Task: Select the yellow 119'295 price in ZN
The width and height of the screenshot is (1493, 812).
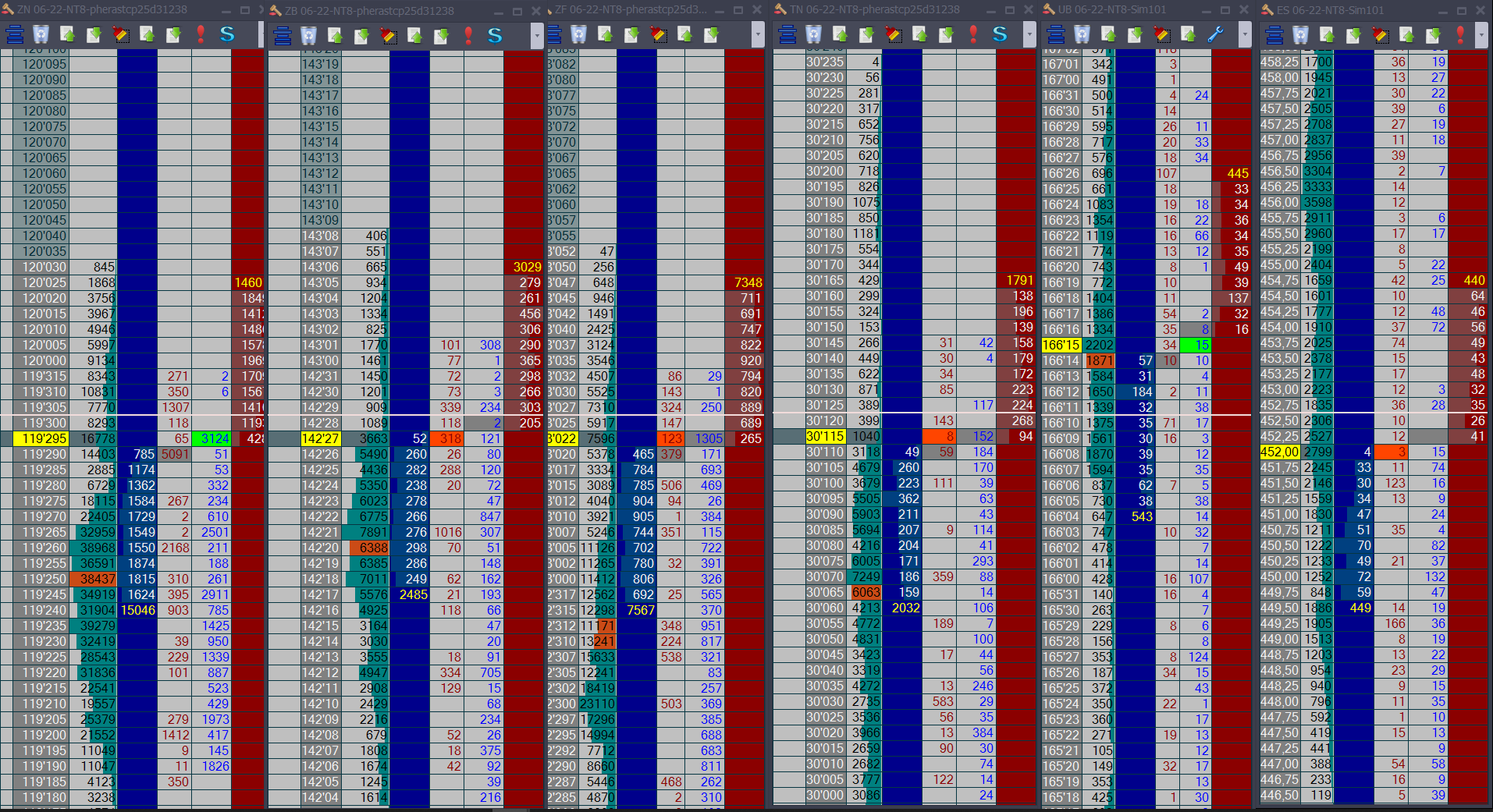Action: point(42,438)
